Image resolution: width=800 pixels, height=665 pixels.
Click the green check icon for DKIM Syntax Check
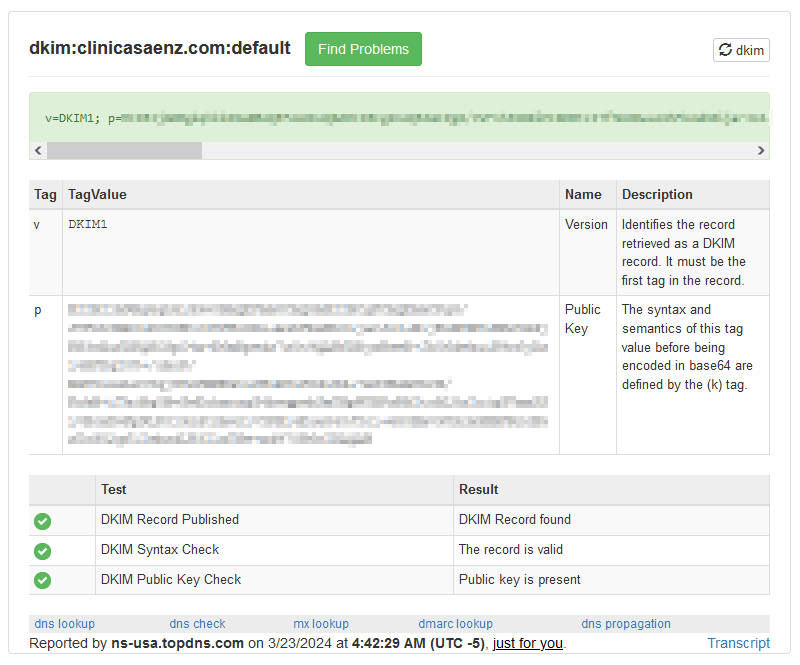[x=42, y=551]
